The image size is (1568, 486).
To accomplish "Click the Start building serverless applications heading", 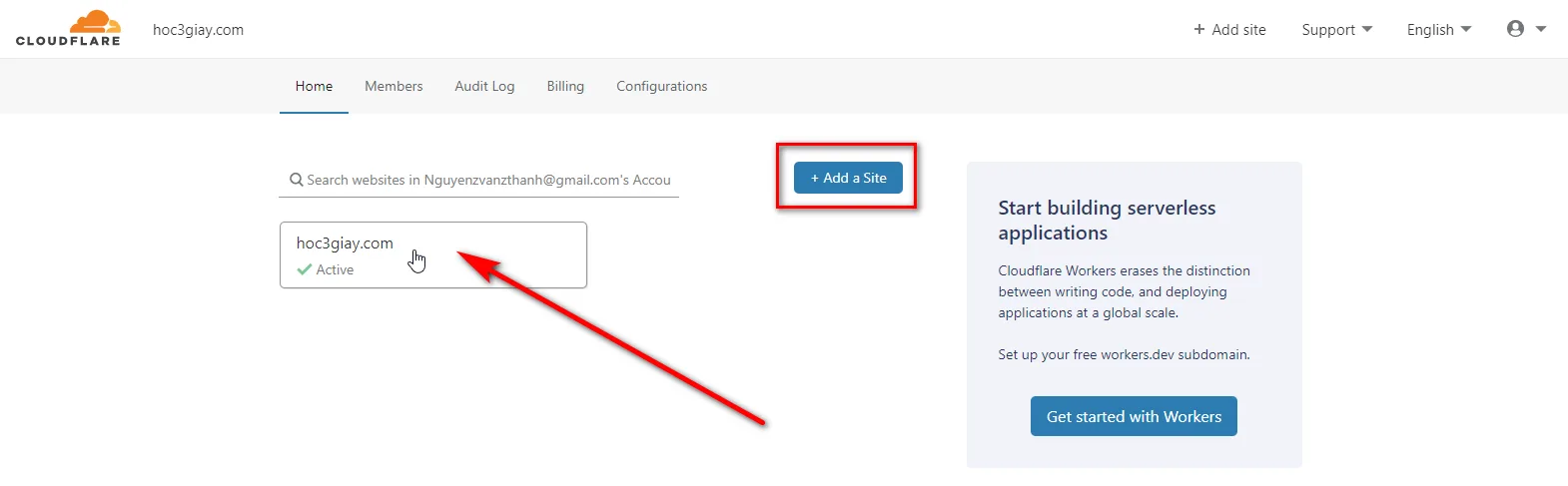I will tap(1107, 220).
